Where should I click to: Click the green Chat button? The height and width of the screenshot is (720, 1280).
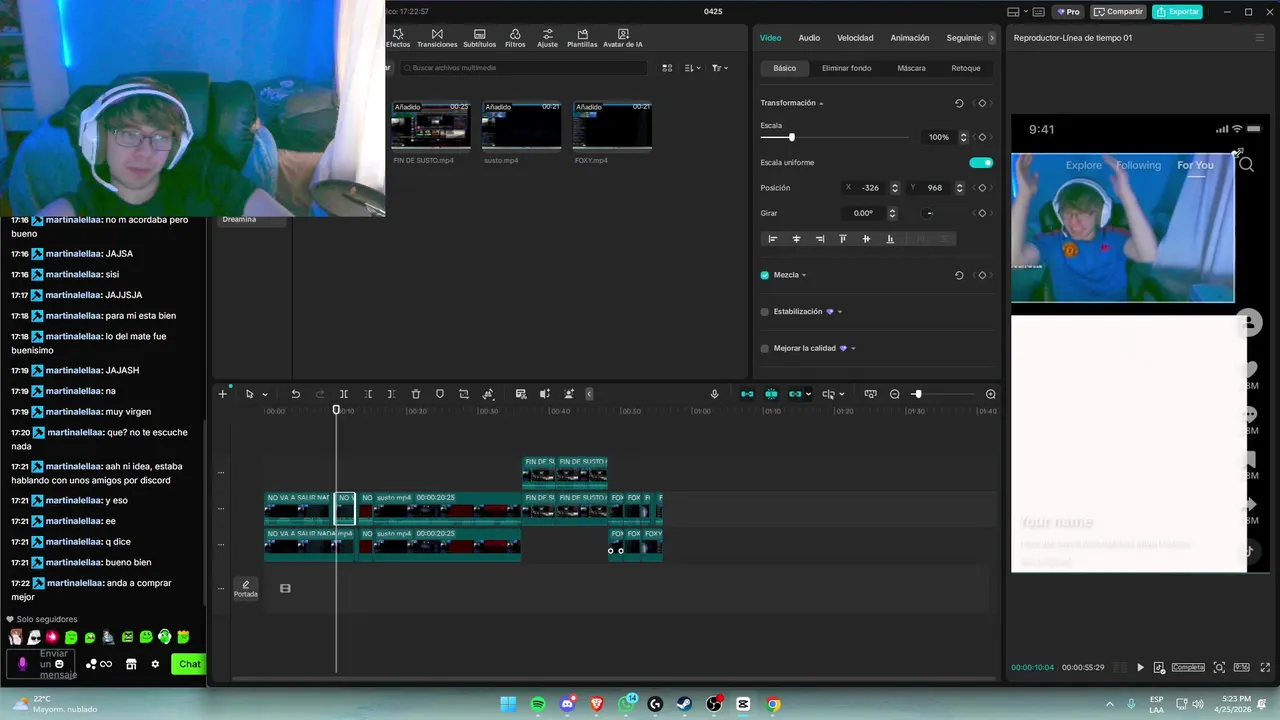pos(189,664)
